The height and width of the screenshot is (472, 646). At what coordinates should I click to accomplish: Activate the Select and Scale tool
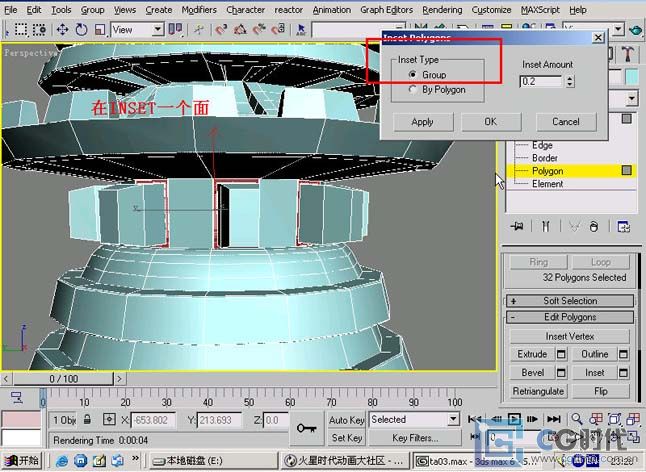click(x=100, y=30)
